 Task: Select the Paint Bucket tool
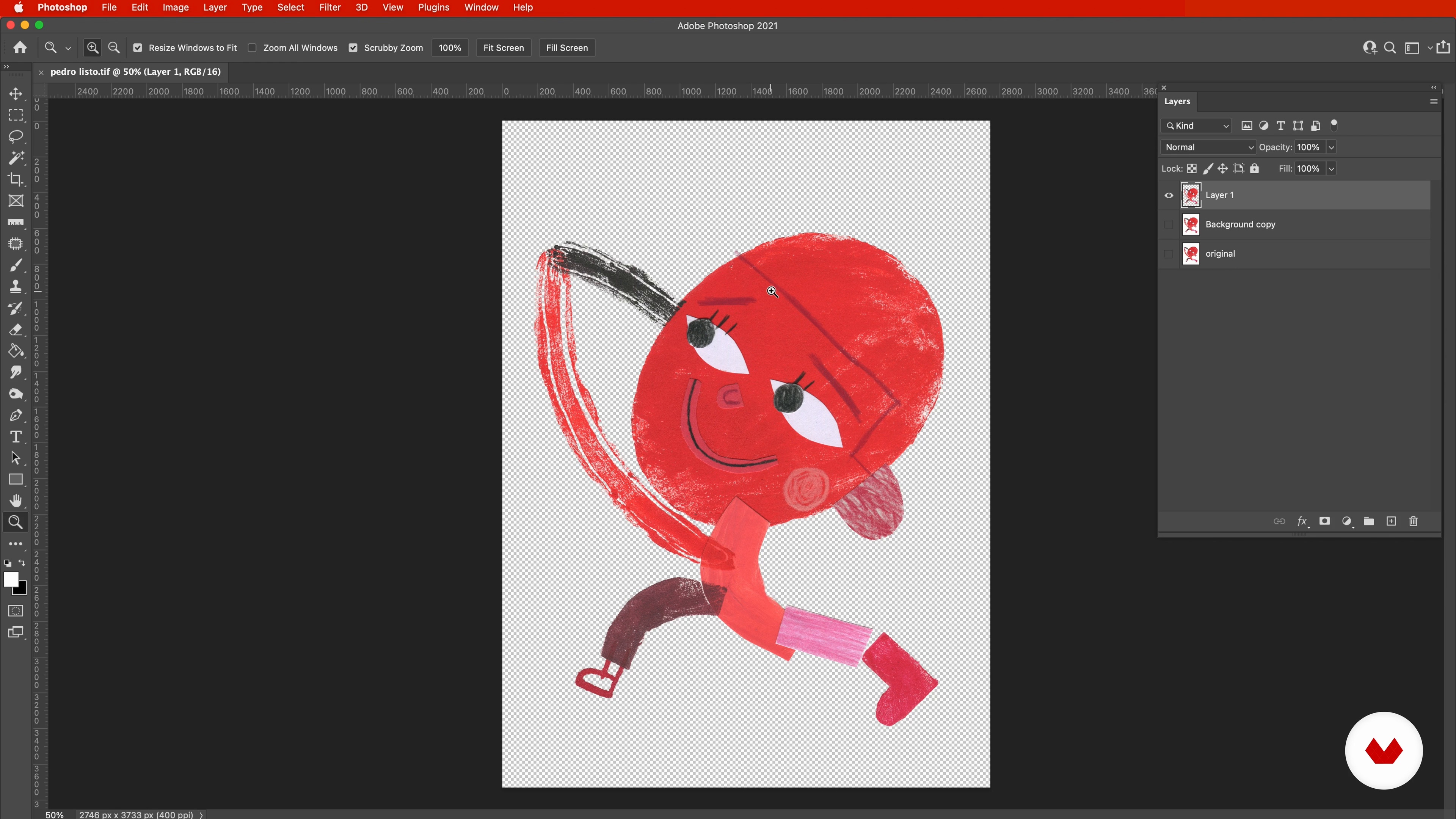tap(16, 351)
